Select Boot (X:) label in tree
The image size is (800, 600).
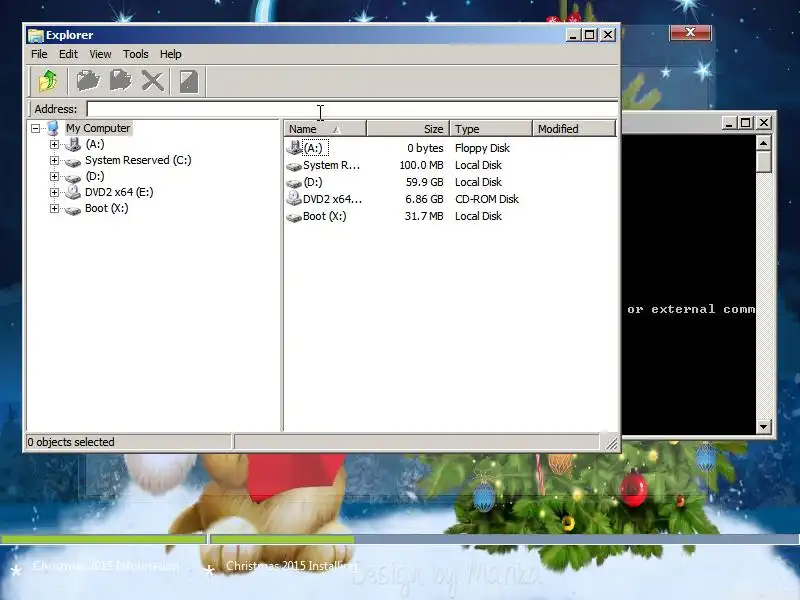tap(106, 208)
